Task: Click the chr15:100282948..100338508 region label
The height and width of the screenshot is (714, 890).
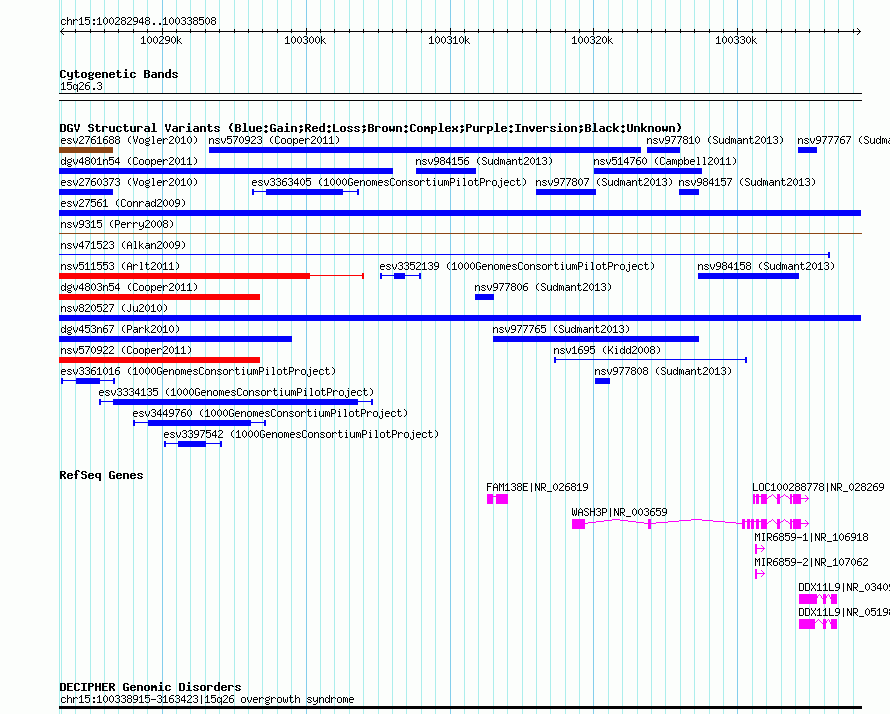Action: tap(138, 21)
